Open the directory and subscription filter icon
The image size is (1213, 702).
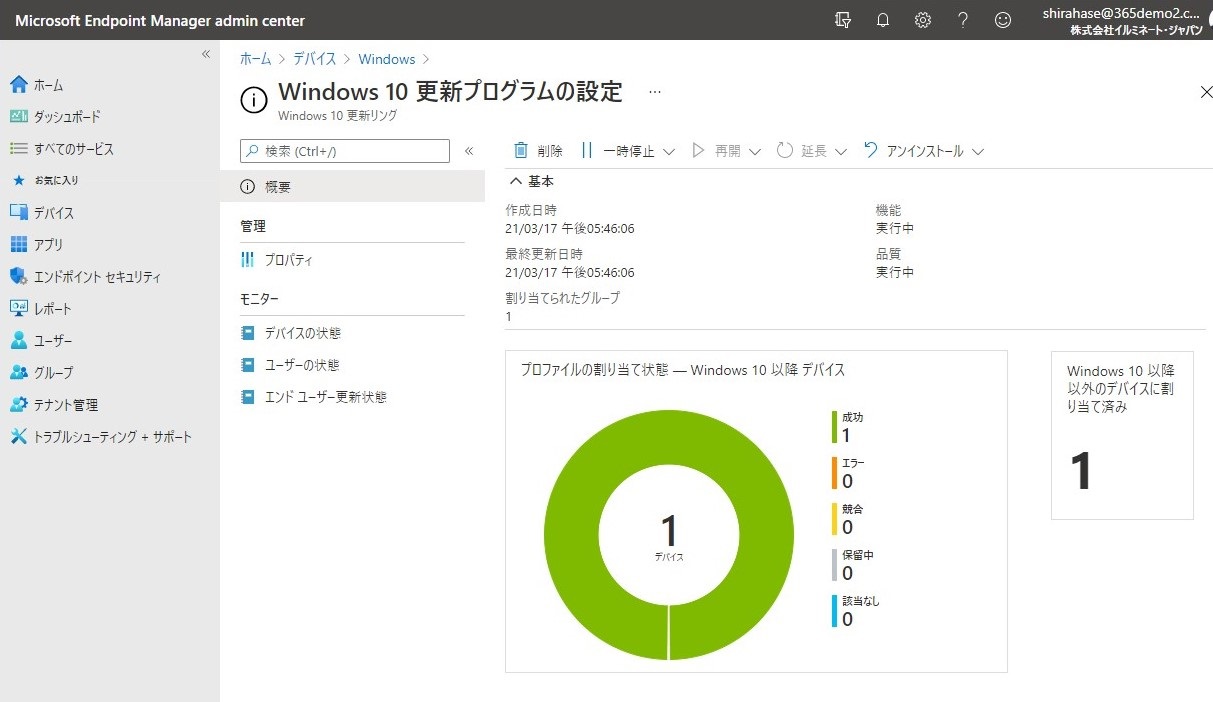pyautogui.click(x=842, y=20)
